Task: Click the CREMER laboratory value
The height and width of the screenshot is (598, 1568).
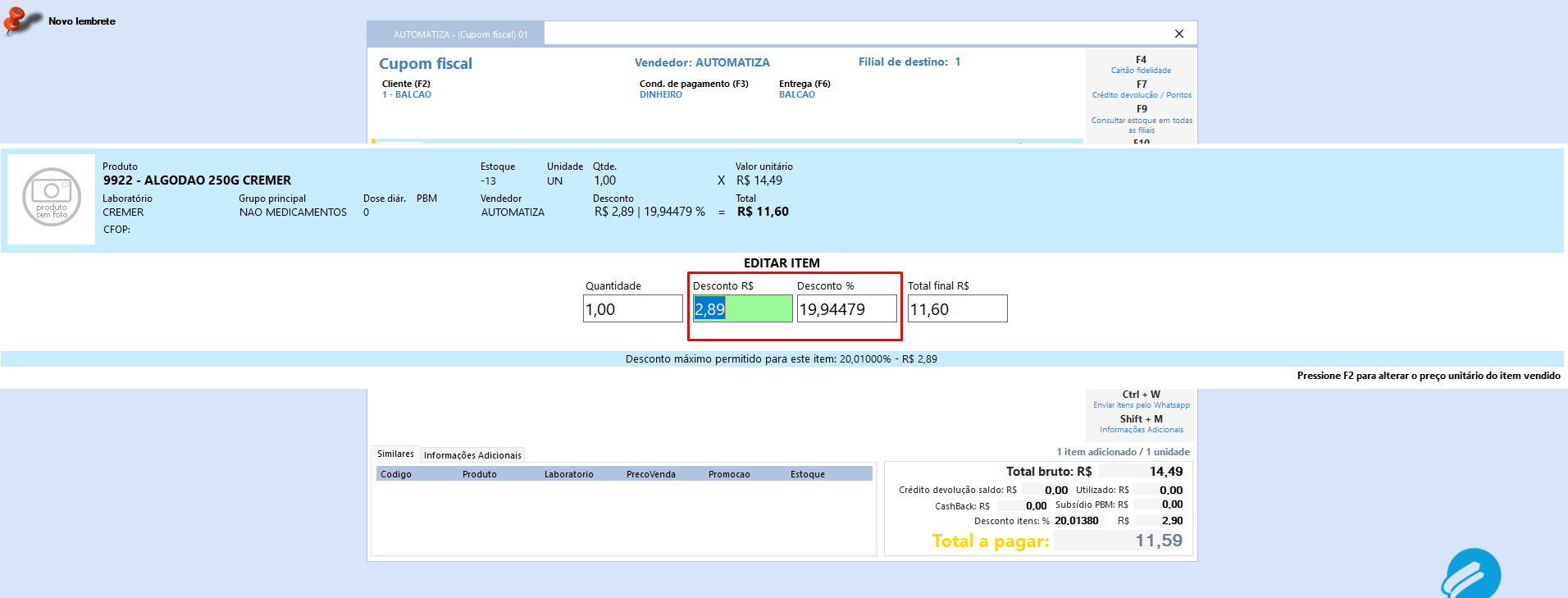Action: click(123, 212)
